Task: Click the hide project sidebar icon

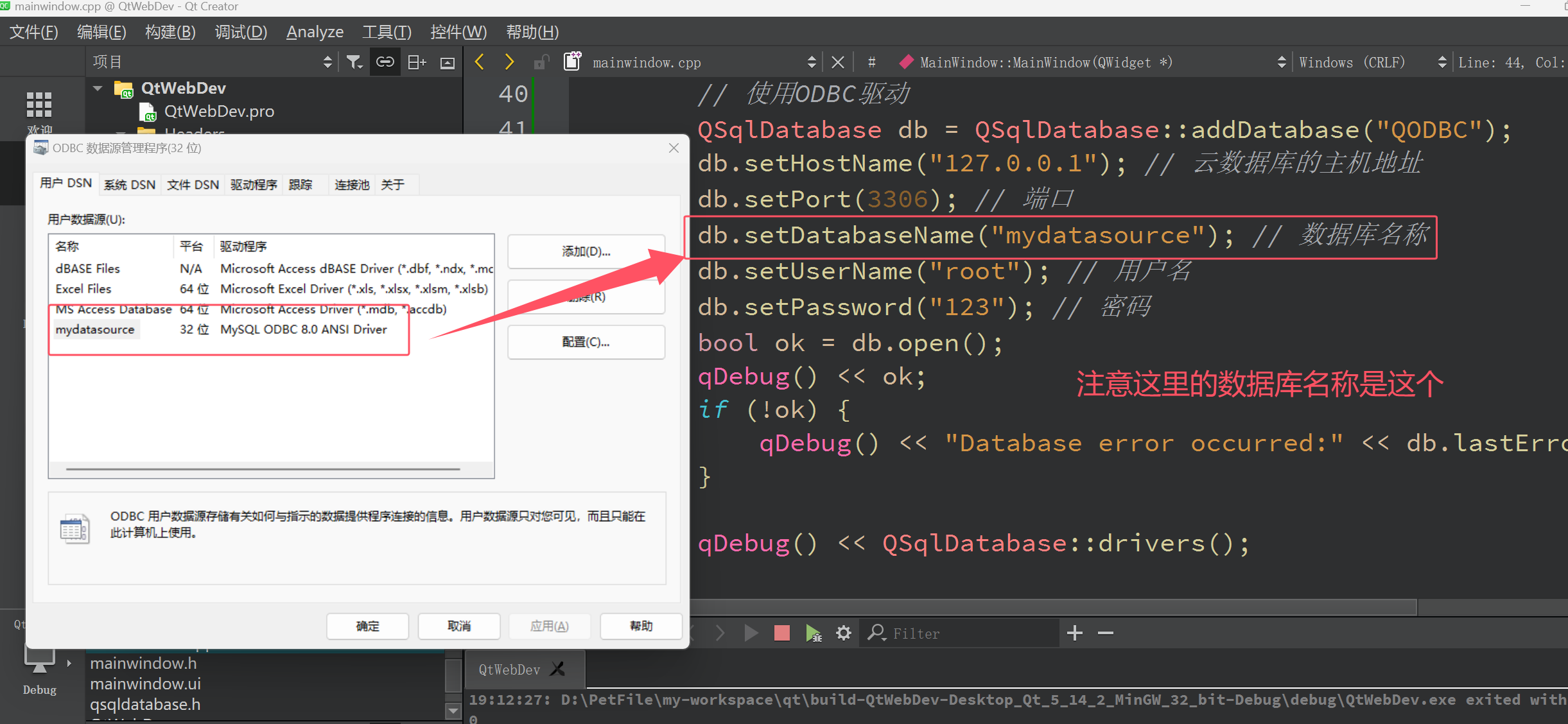Action: click(448, 62)
